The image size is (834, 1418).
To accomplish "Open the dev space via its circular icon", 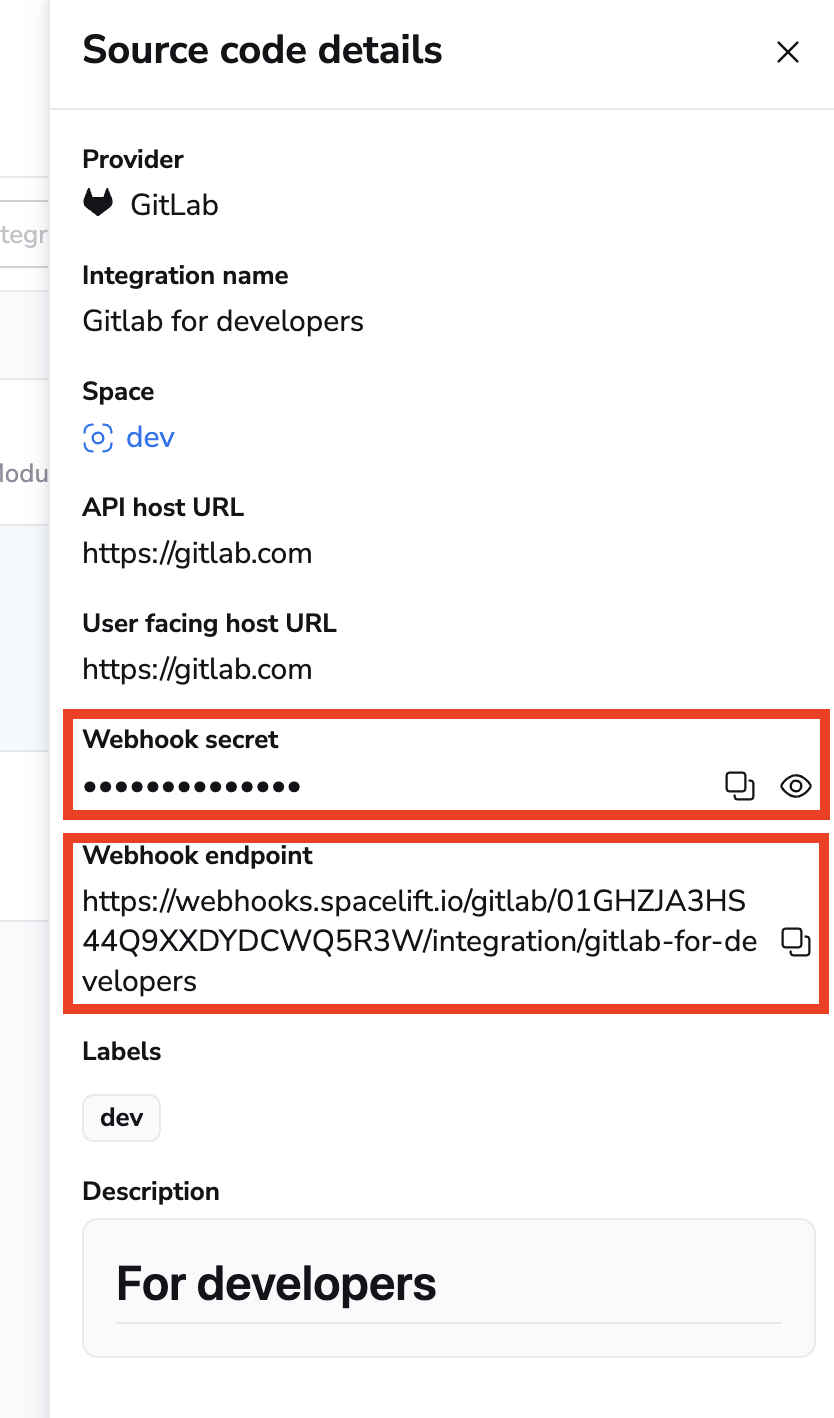I will 97,437.
